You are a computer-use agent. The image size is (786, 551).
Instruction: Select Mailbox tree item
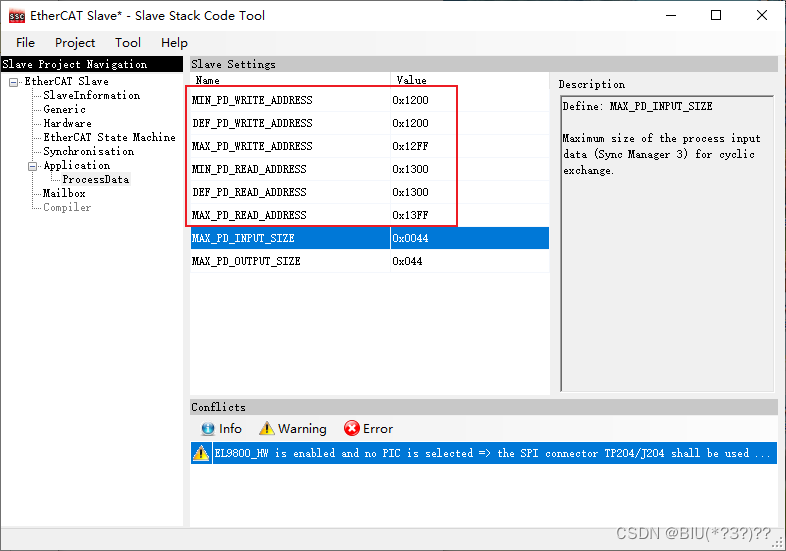[64, 194]
